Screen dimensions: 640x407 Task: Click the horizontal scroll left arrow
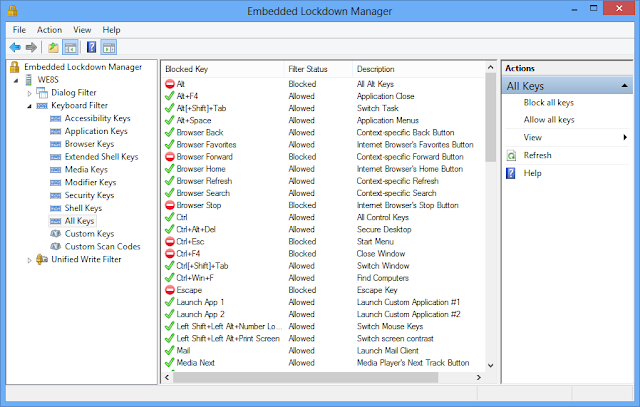pos(167,378)
